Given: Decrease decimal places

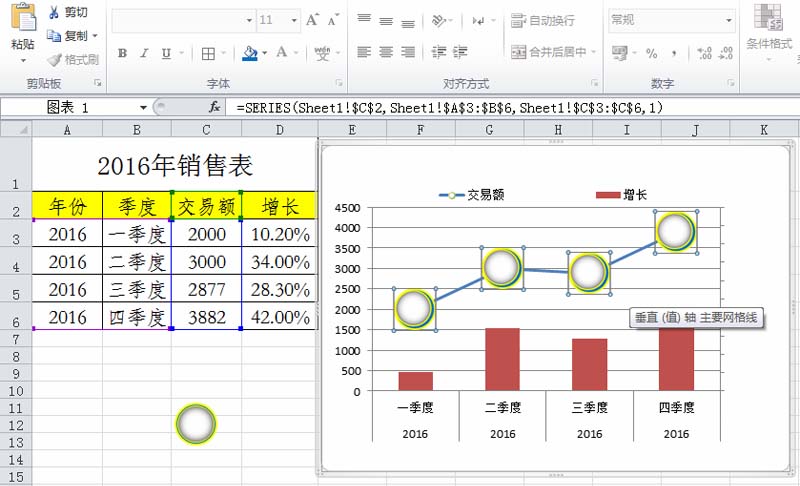Looking at the screenshot, I should pos(726,53).
